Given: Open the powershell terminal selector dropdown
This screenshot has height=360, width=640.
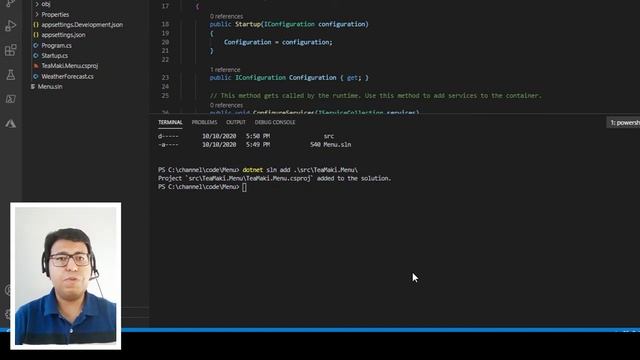Looking at the screenshot, I should pos(624,122).
